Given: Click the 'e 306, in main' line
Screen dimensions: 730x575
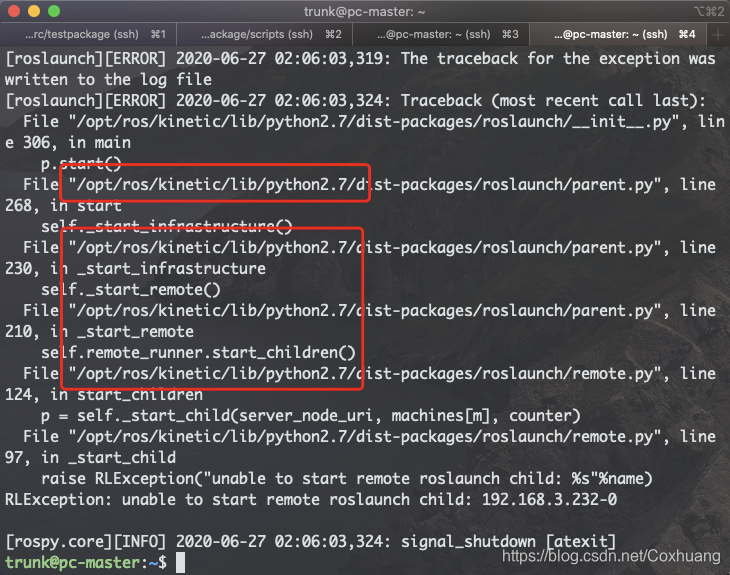Looking at the screenshot, I should tap(68, 142).
